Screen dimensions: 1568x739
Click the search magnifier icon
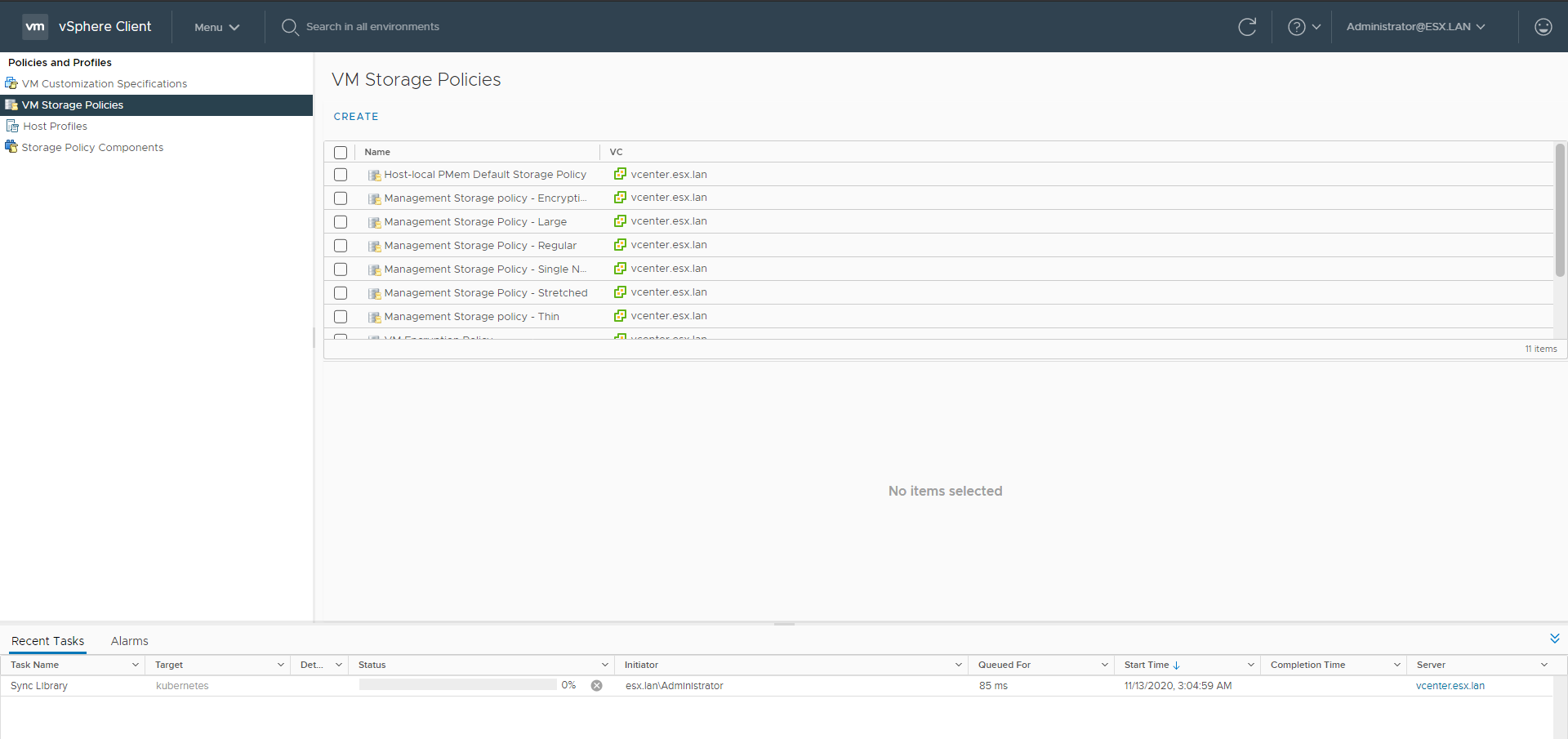pos(289,27)
